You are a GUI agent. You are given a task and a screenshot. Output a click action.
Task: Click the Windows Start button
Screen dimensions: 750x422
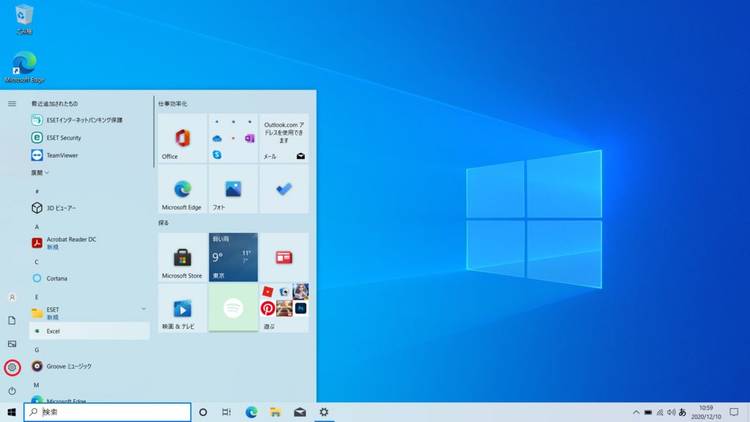[x=12, y=412]
